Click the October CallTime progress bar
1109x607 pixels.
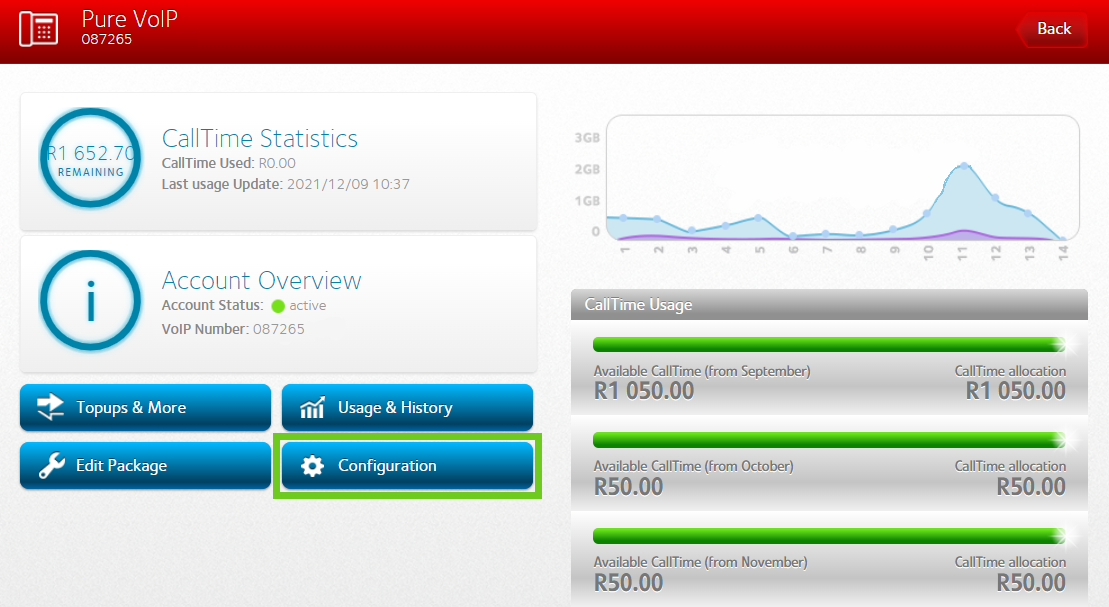click(829, 440)
